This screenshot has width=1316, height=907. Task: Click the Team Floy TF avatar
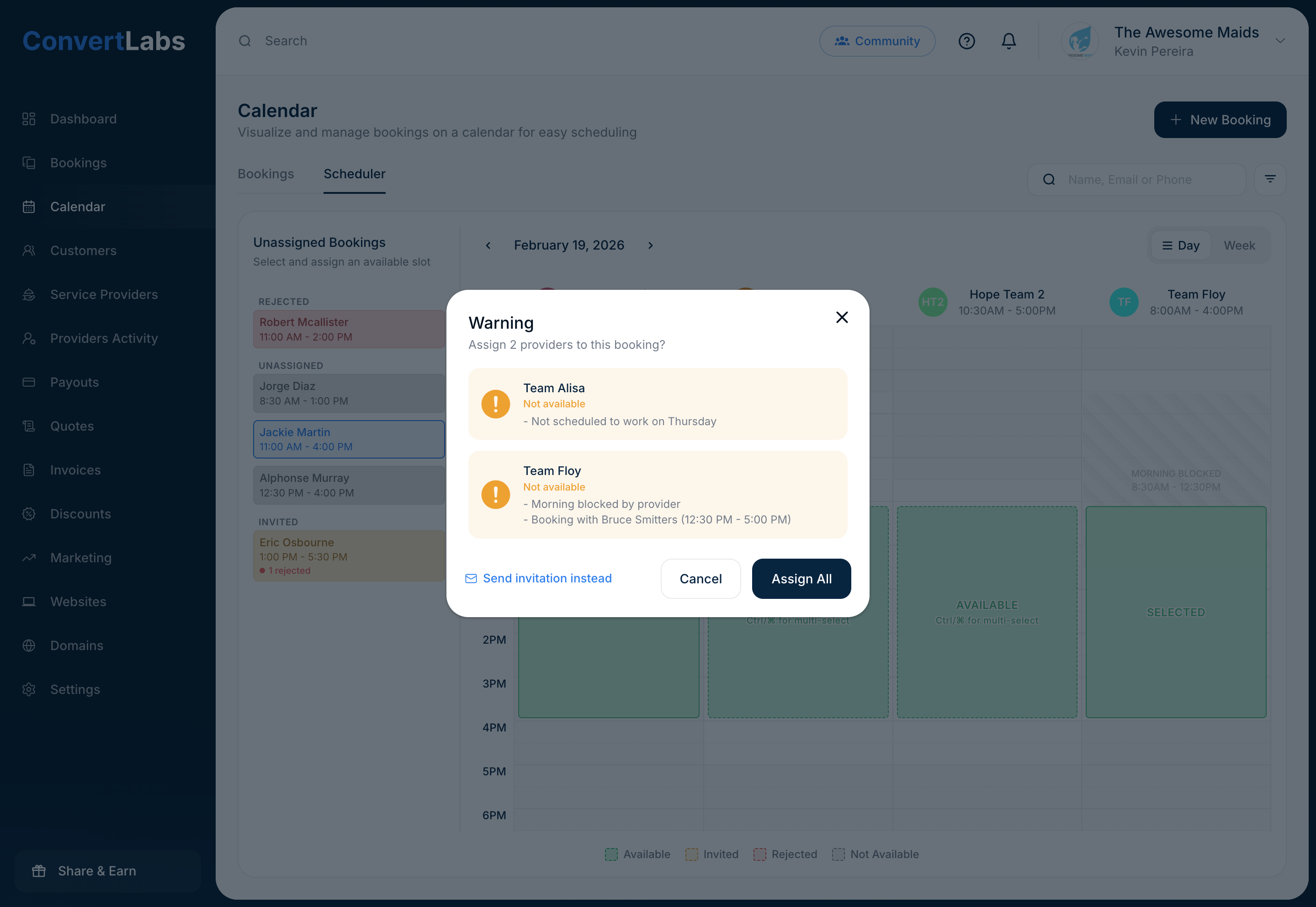[x=1124, y=302]
